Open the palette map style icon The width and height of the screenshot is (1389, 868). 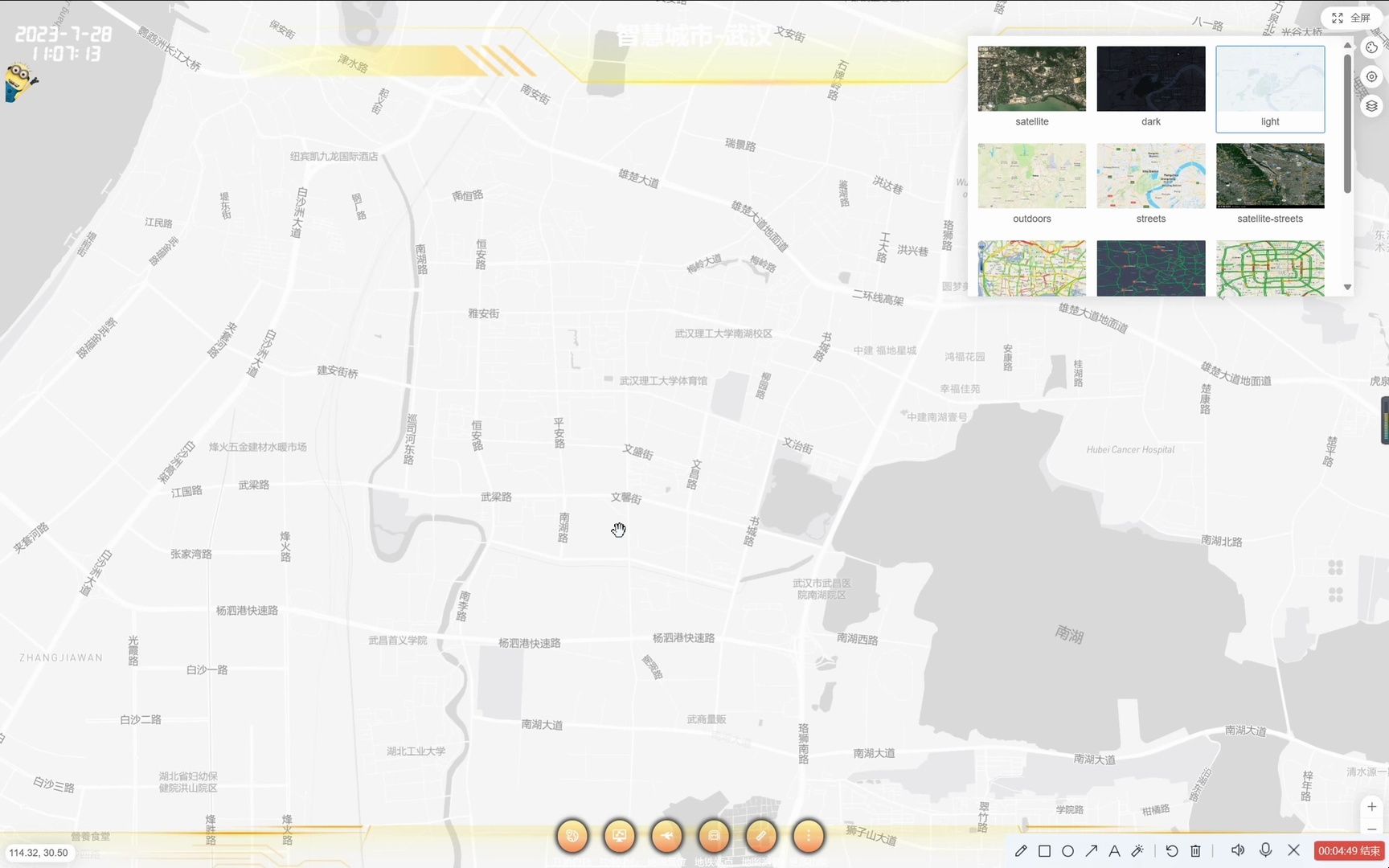click(x=1371, y=47)
